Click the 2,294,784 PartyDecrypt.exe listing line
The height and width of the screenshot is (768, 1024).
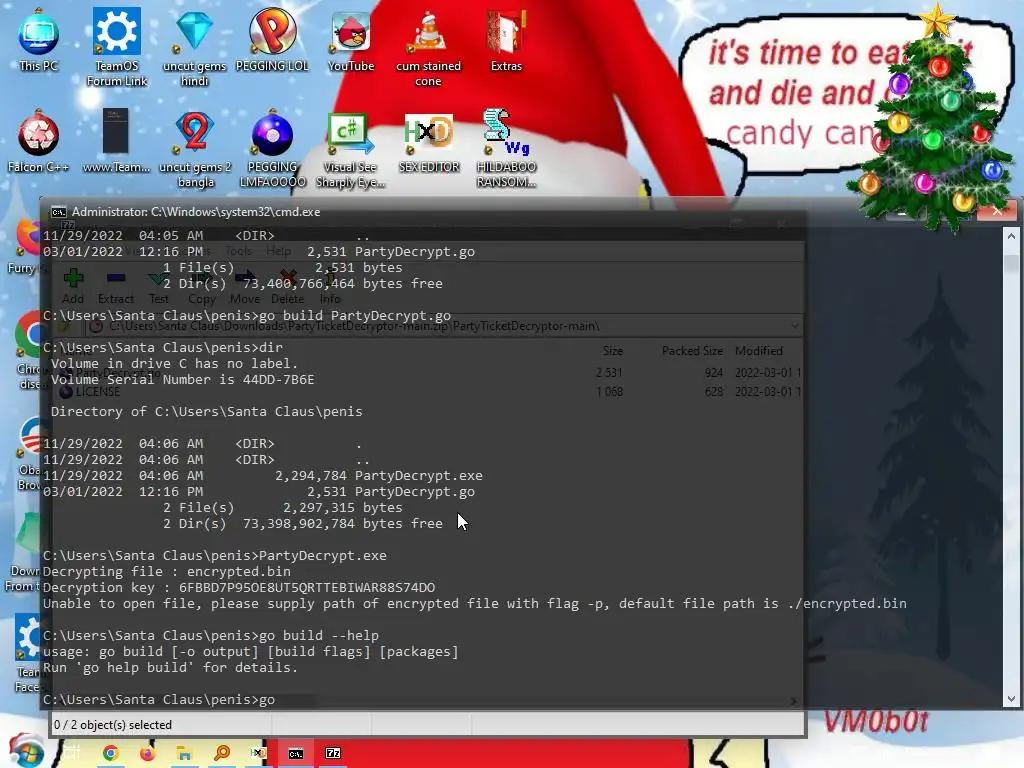click(x=263, y=475)
